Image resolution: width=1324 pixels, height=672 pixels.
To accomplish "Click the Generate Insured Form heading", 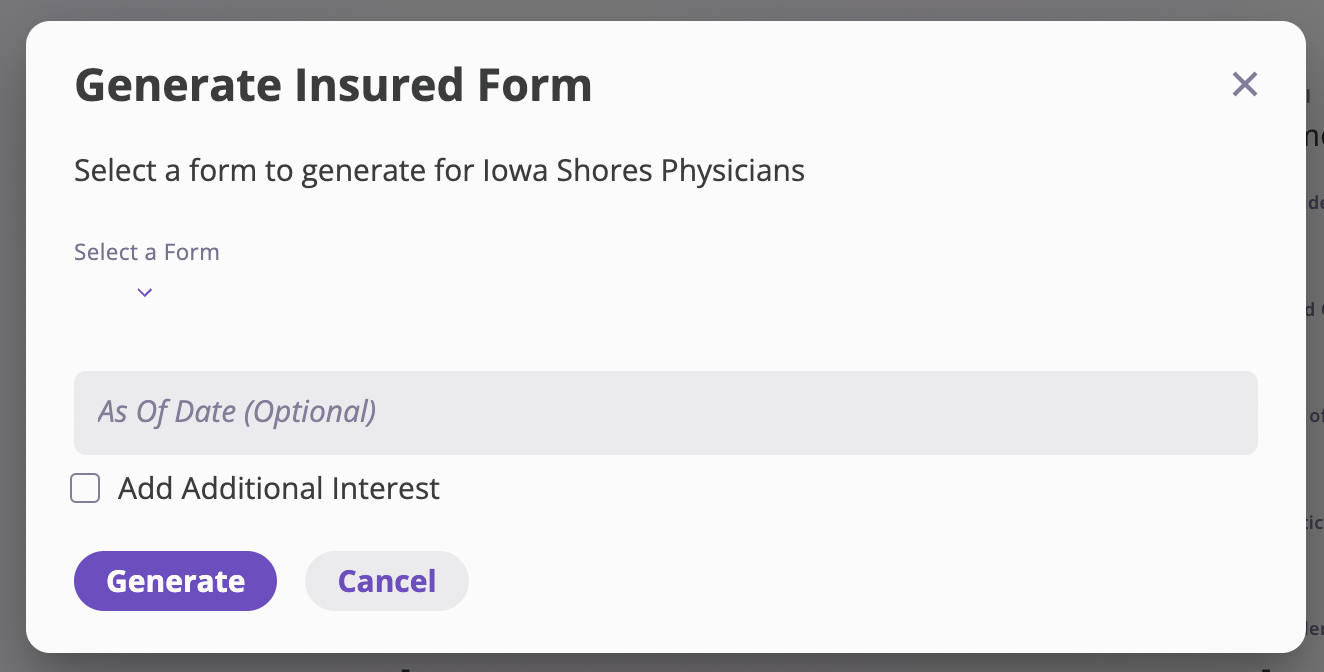I will tap(333, 85).
